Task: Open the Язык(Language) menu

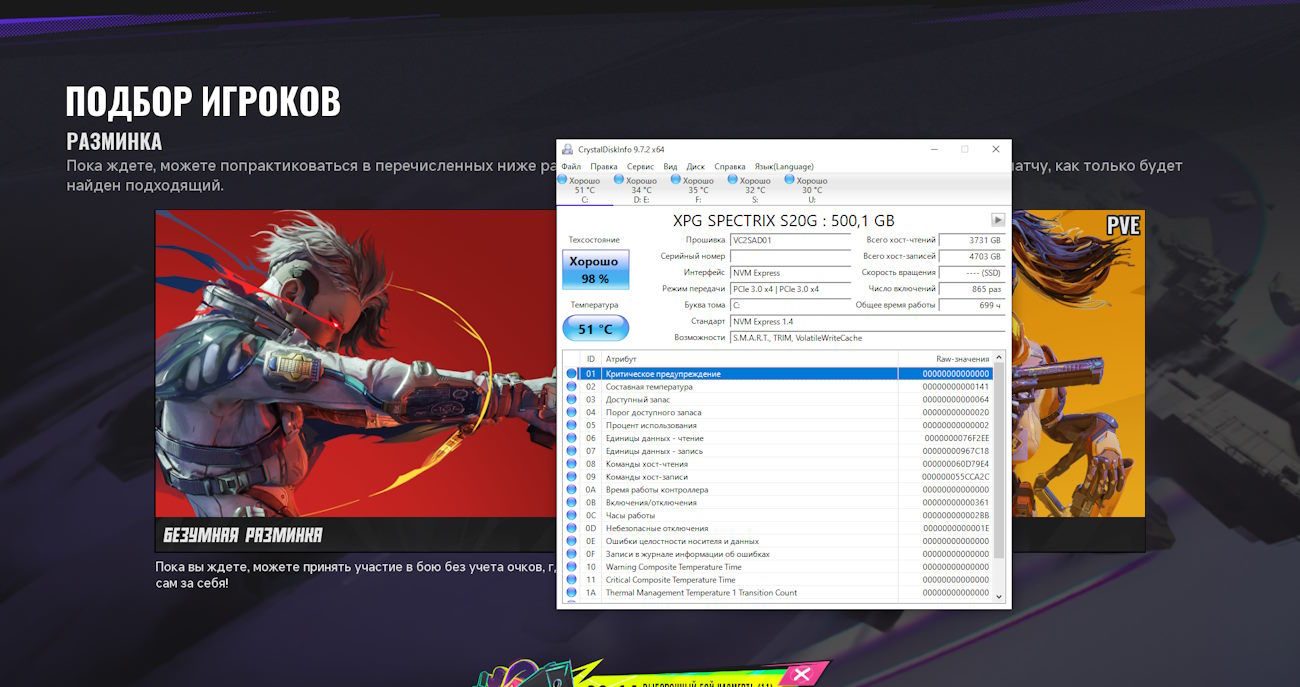Action: 784,166
